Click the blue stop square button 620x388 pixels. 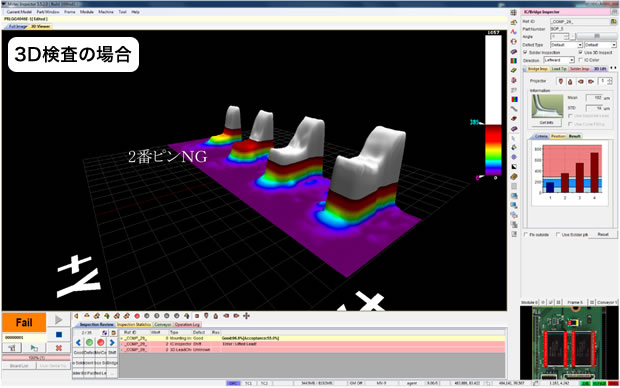point(59,335)
